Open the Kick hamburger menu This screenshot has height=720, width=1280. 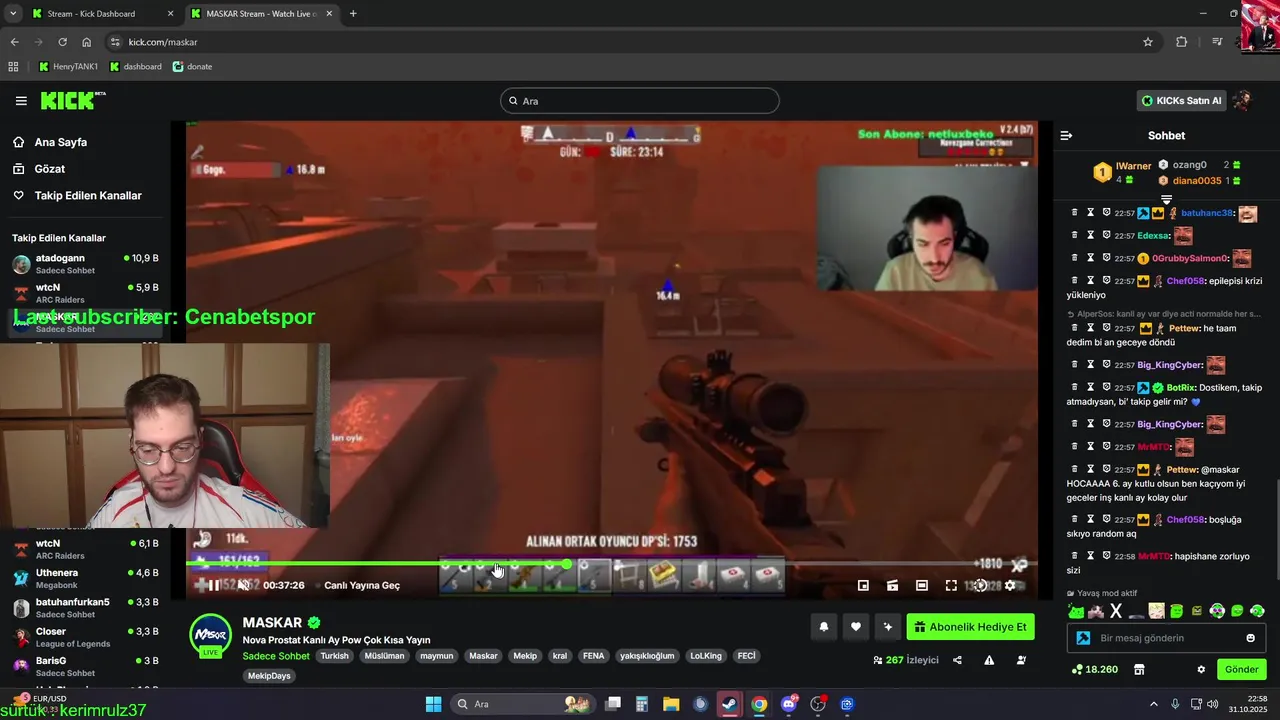tap(21, 101)
